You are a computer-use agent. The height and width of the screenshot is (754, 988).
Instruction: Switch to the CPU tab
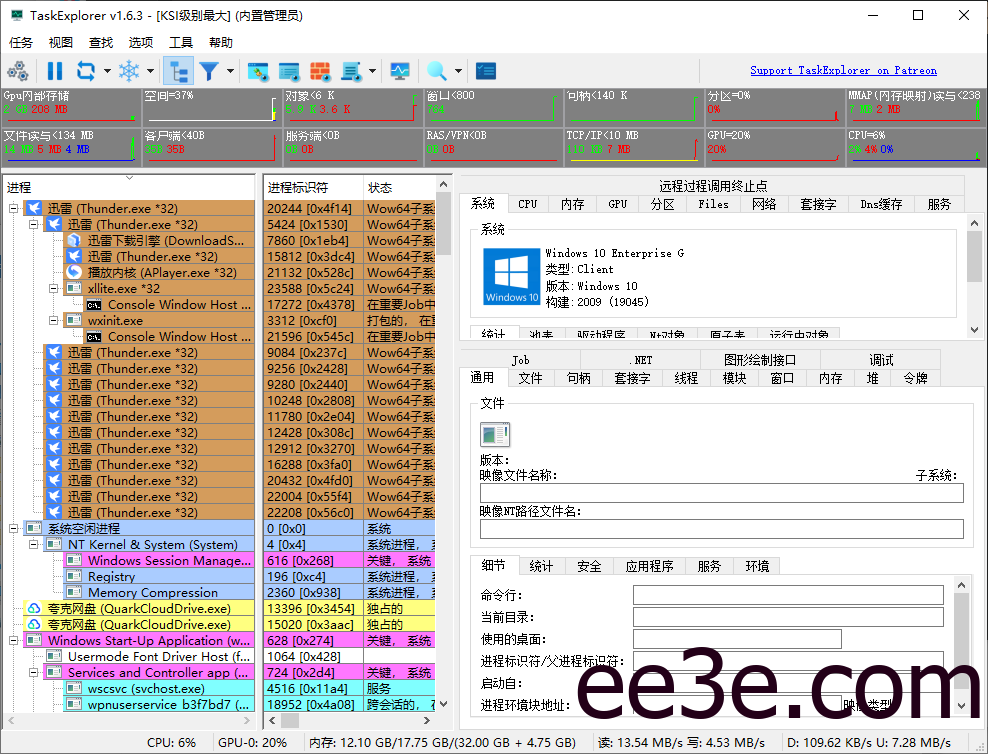[527, 203]
